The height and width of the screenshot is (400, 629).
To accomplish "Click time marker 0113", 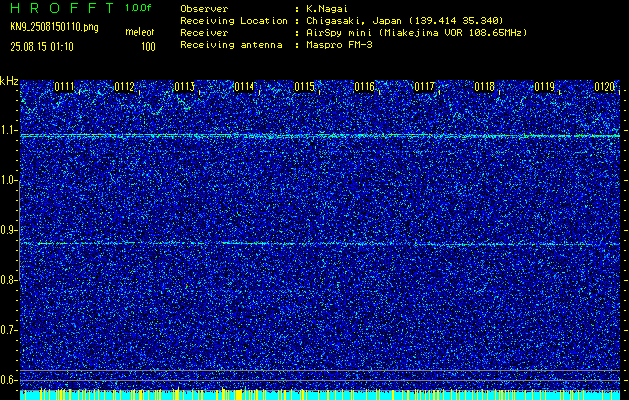I will 185,87.
